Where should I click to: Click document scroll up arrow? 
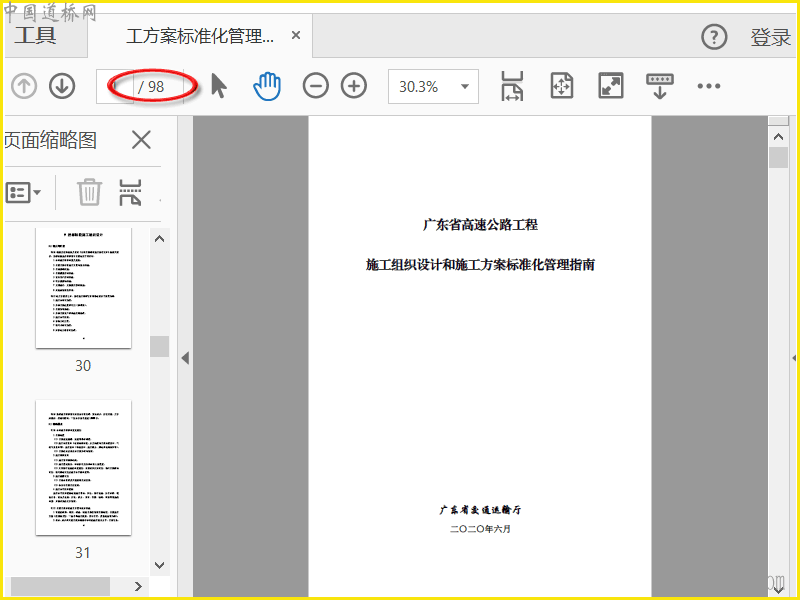pos(778,137)
